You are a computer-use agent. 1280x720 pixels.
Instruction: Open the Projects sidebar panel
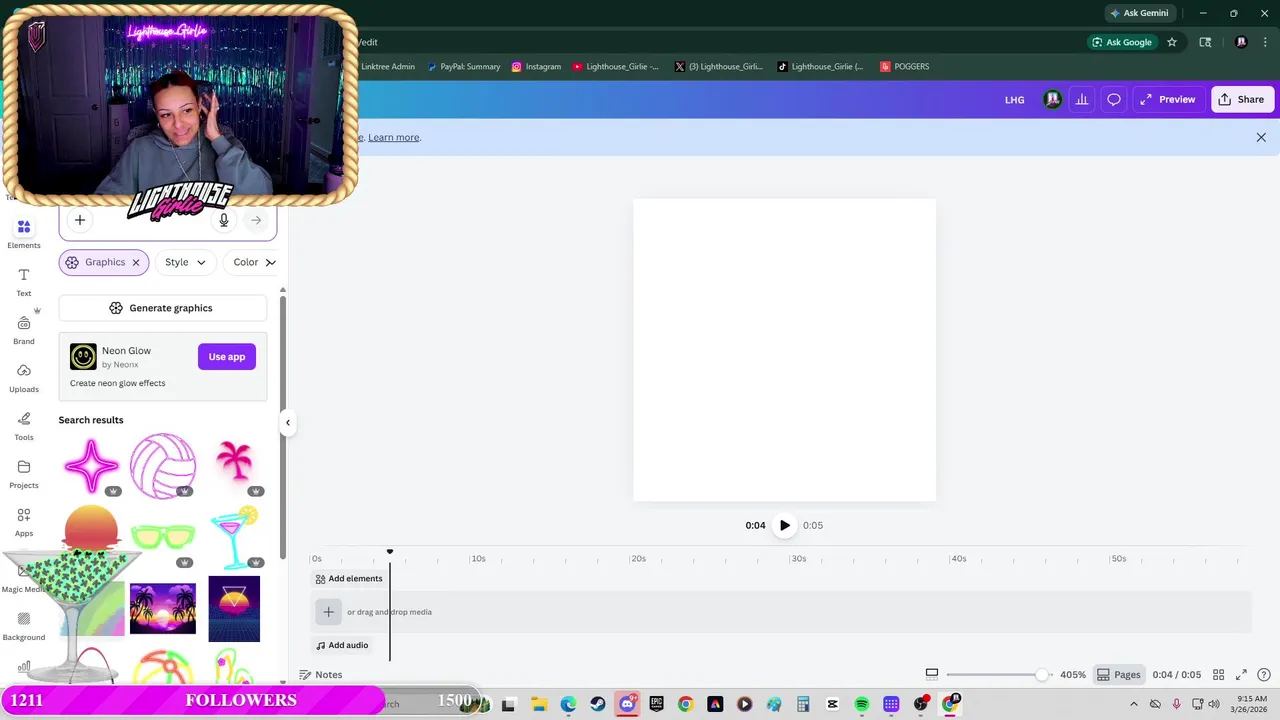pos(24,474)
